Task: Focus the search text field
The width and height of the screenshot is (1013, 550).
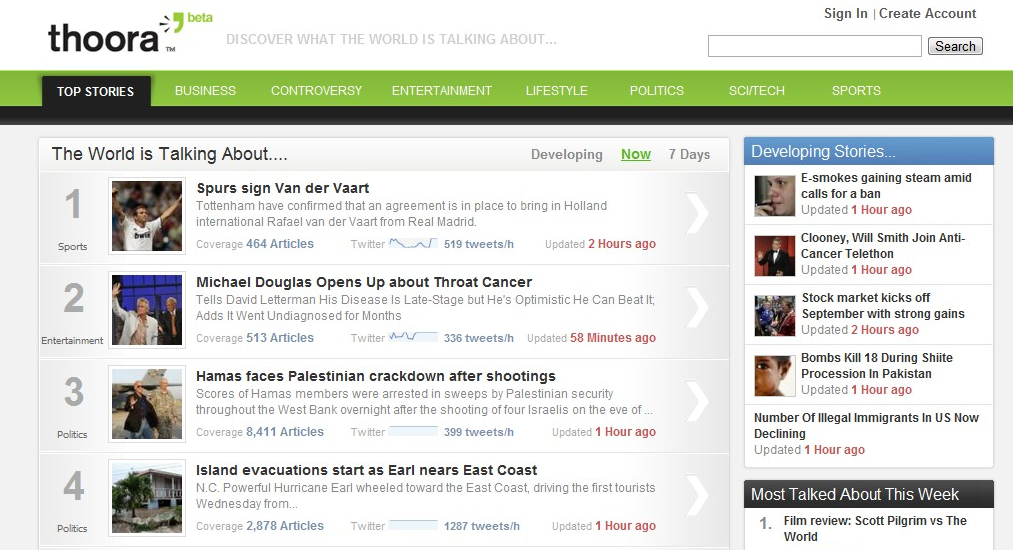Action: [x=815, y=46]
